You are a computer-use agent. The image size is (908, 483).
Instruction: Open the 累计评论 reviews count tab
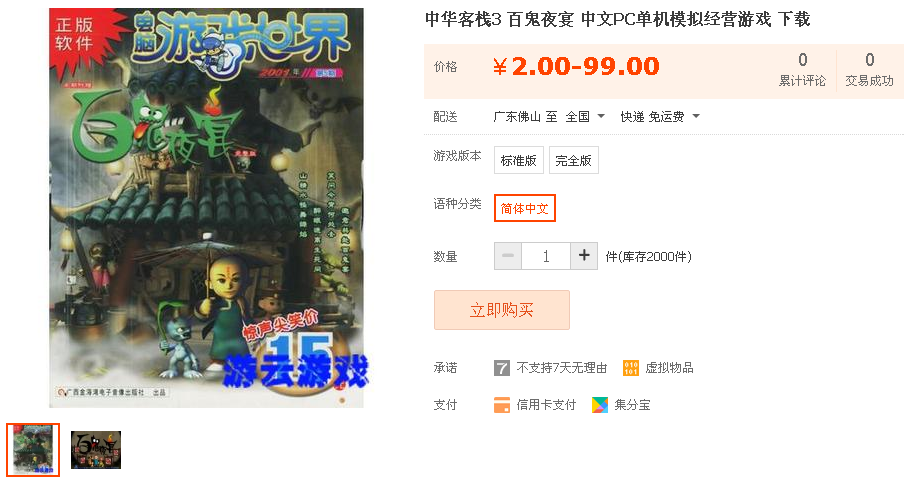802,70
